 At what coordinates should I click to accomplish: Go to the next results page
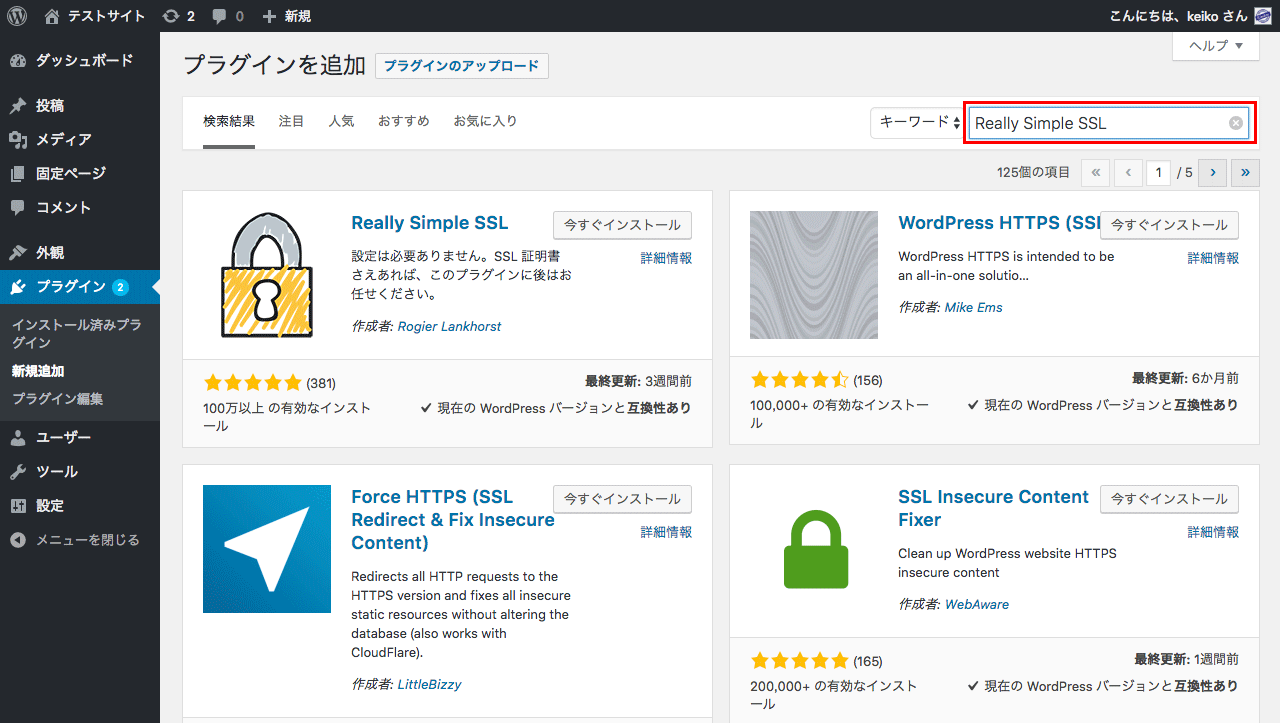click(1212, 173)
